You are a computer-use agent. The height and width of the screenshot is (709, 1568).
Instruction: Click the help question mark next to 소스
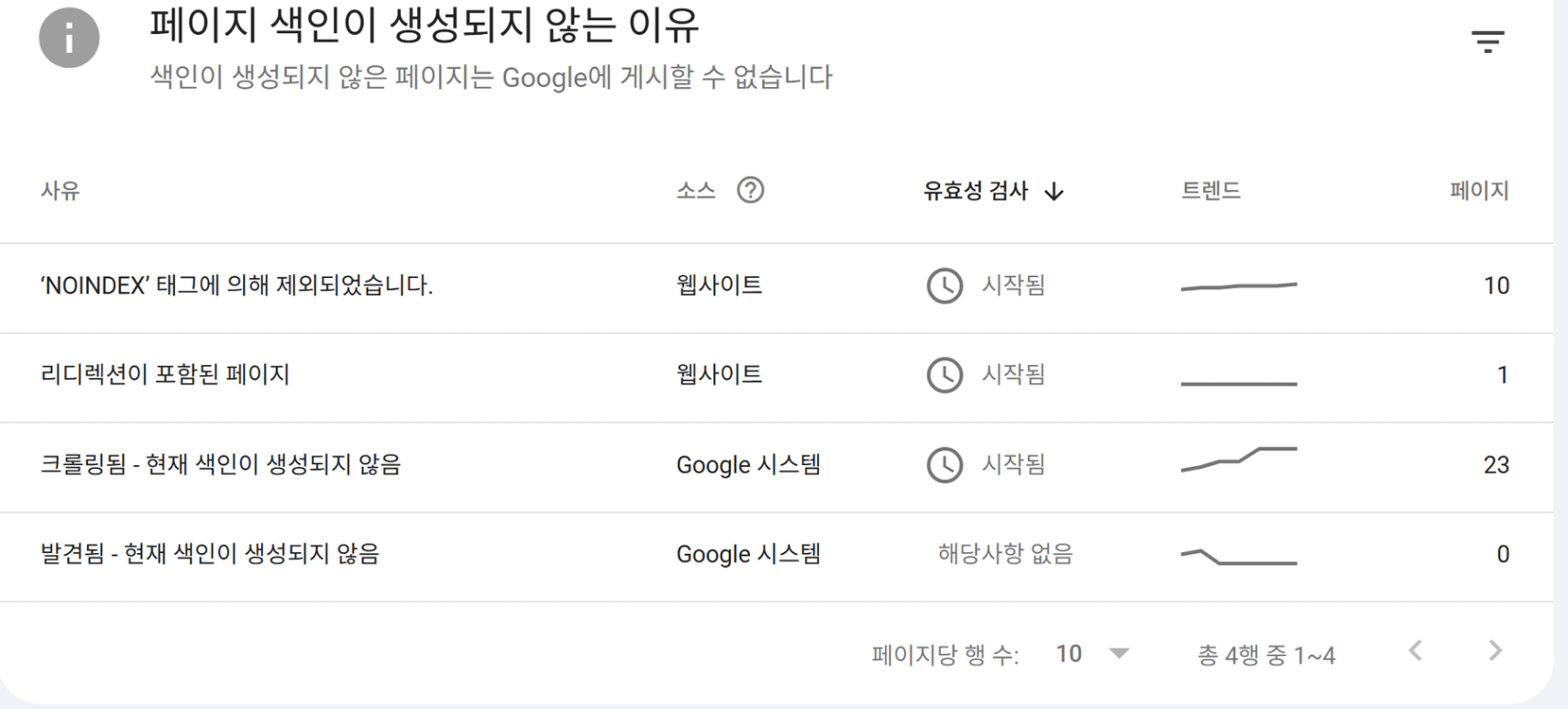pyautogui.click(x=750, y=190)
